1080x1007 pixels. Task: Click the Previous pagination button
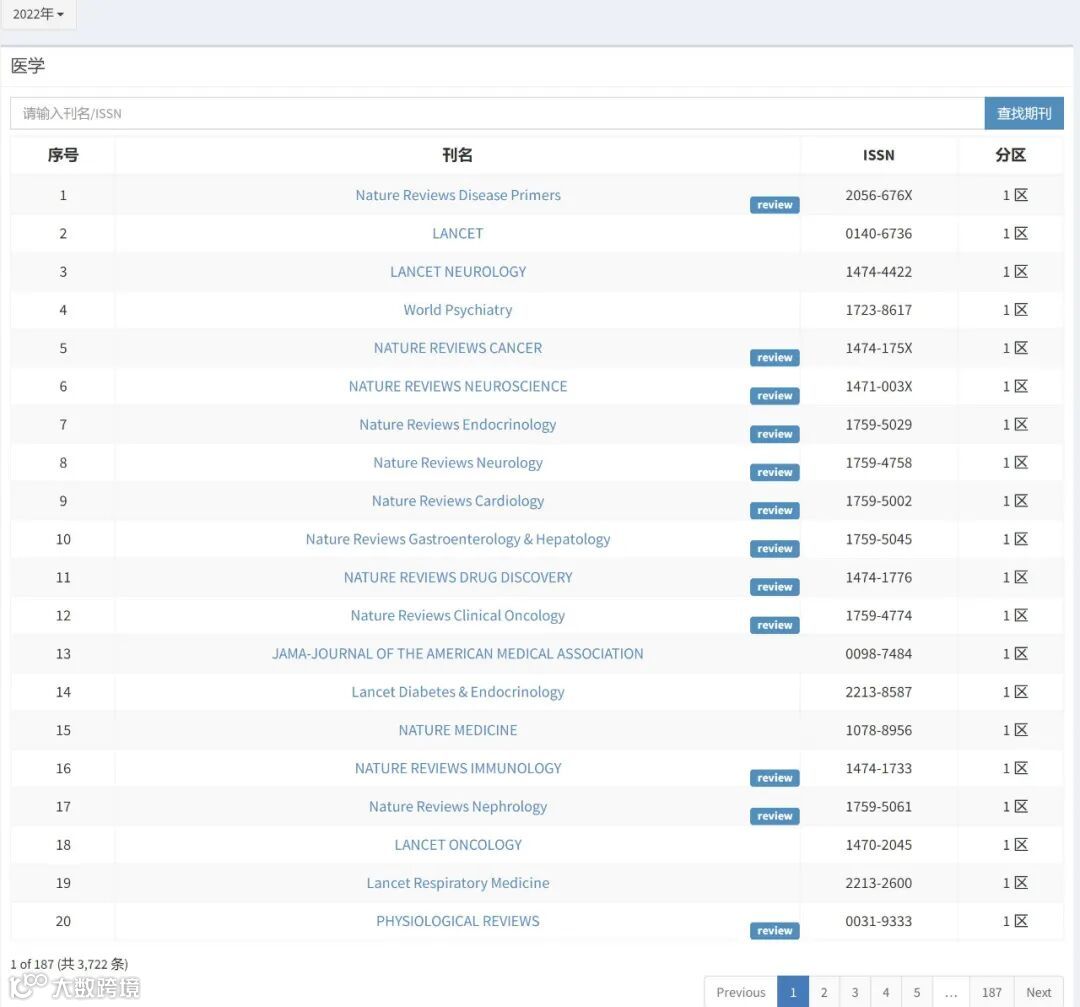click(740, 992)
